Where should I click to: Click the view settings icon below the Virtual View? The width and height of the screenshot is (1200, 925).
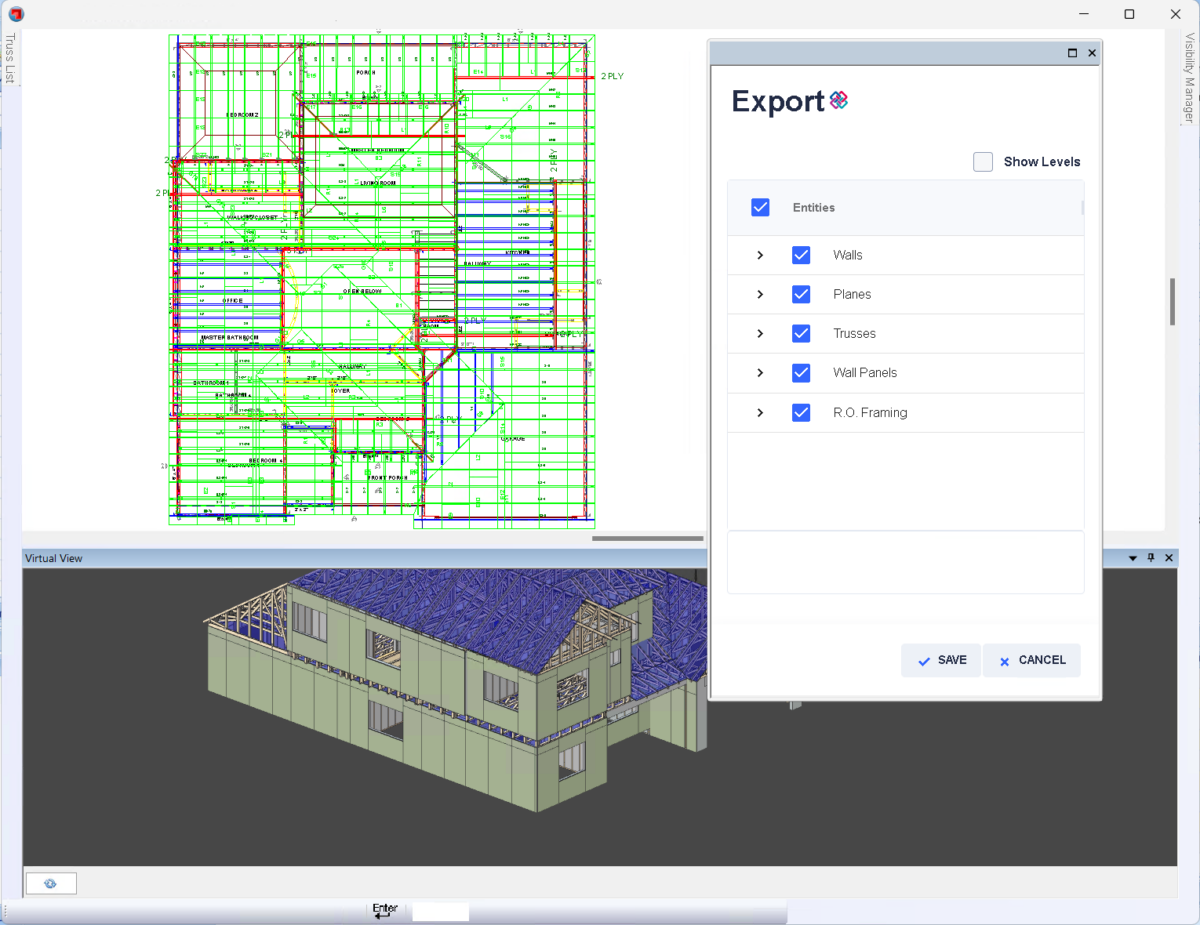(x=49, y=883)
